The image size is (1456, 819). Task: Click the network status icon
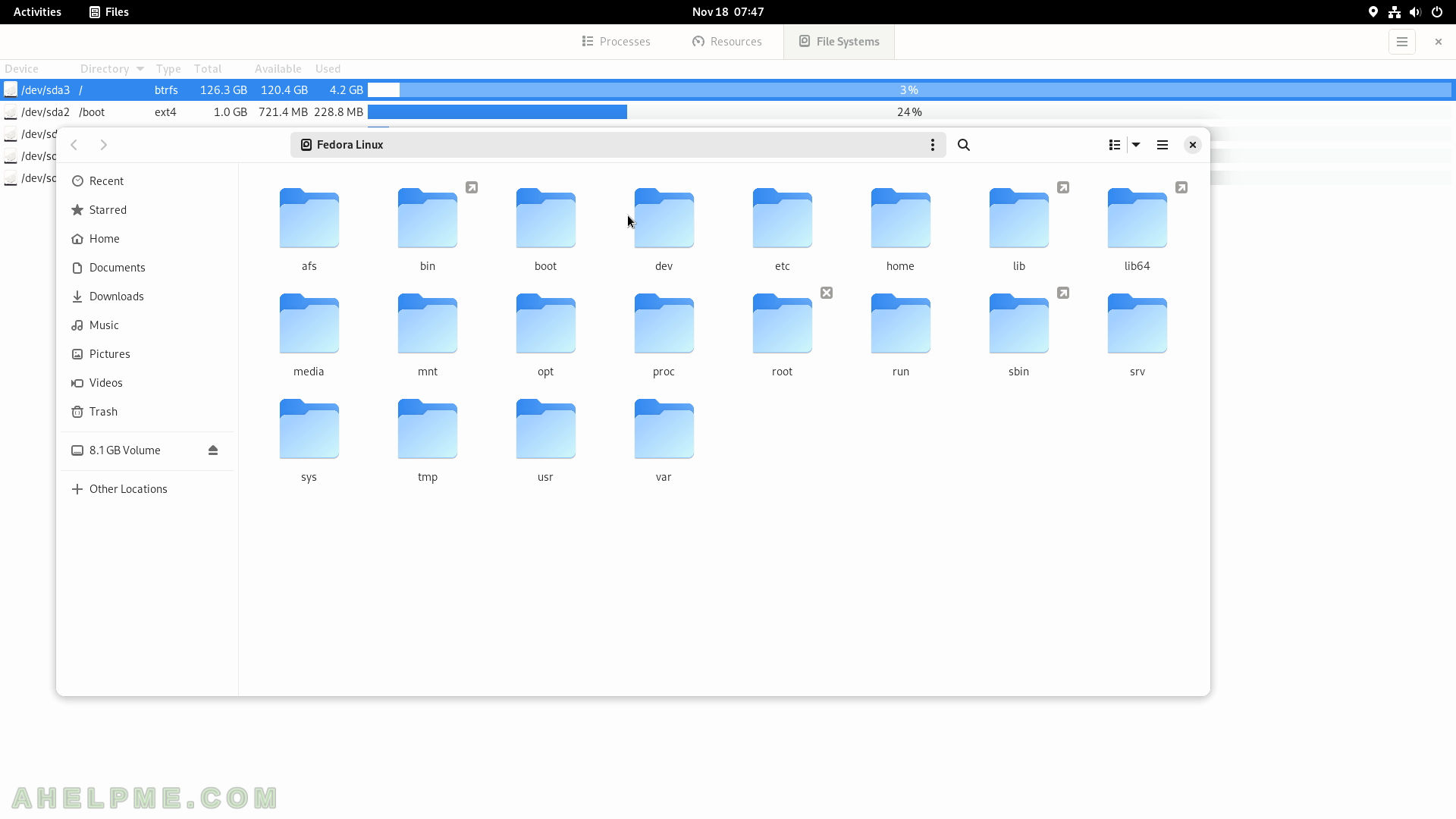[x=1395, y=12]
